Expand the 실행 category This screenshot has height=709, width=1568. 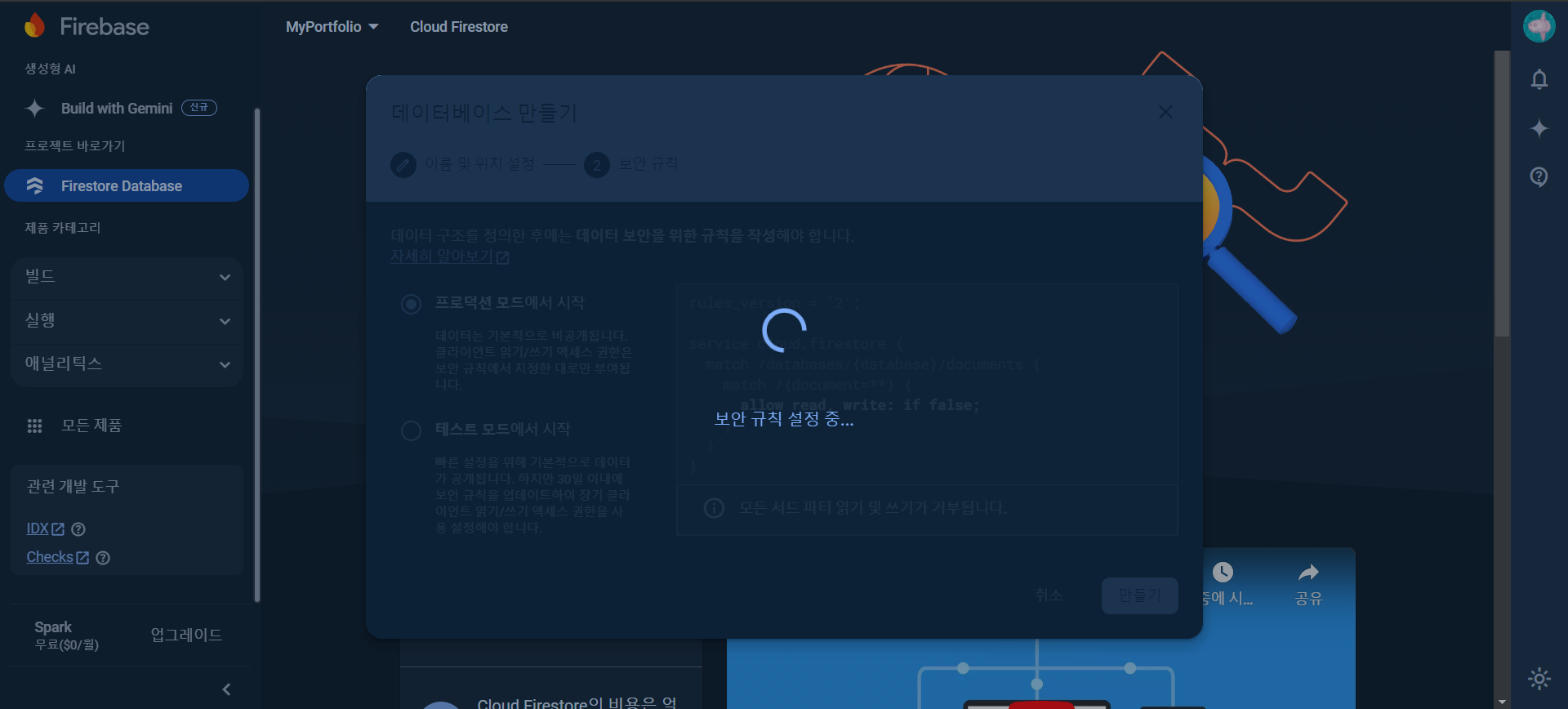(127, 321)
